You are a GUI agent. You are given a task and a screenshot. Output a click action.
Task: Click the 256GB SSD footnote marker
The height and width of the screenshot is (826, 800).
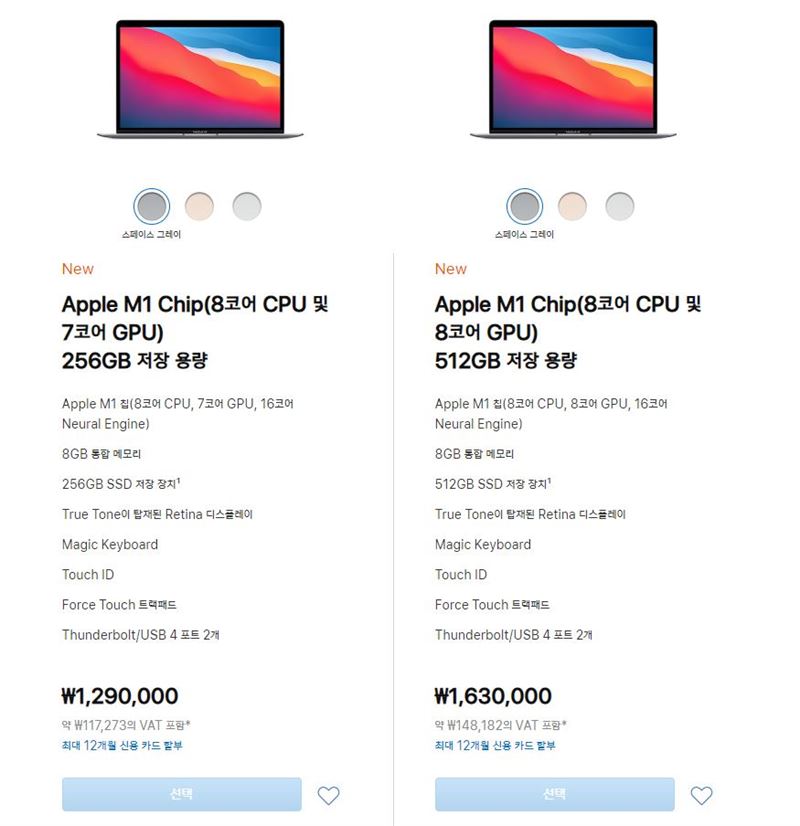pyautogui.click(x=179, y=480)
